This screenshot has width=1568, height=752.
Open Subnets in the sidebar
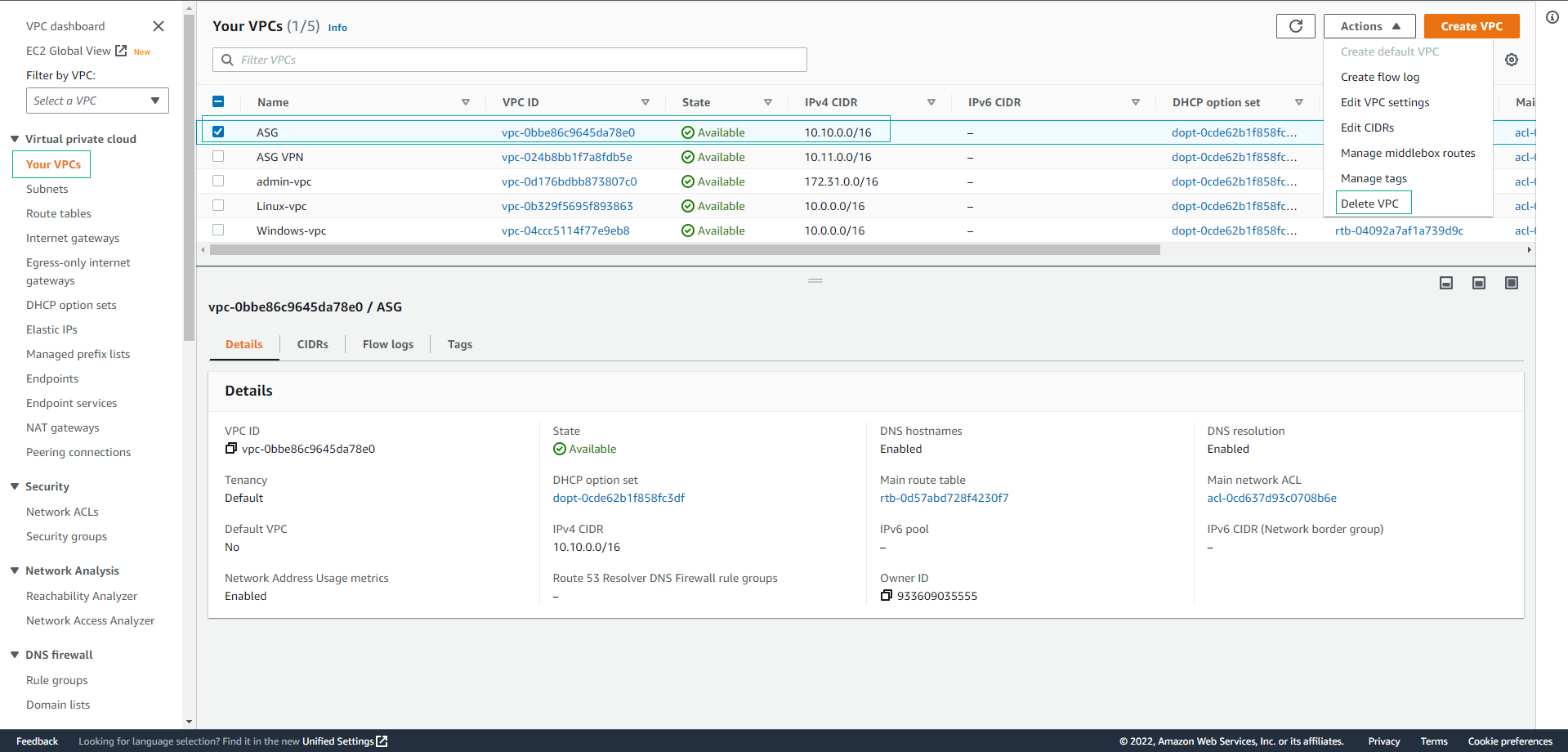pyautogui.click(x=47, y=189)
